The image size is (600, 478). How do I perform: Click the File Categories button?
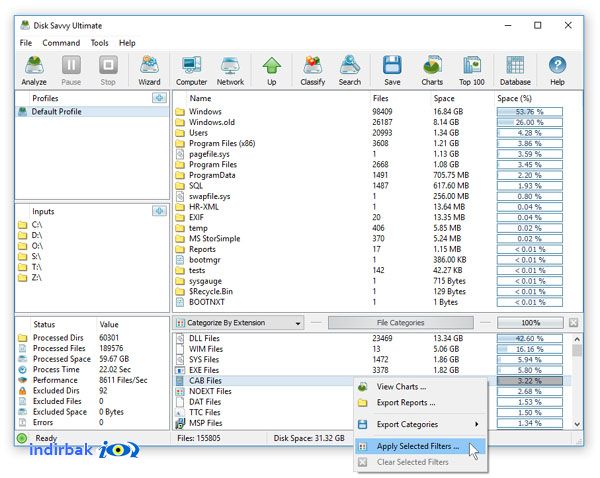click(x=401, y=323)
